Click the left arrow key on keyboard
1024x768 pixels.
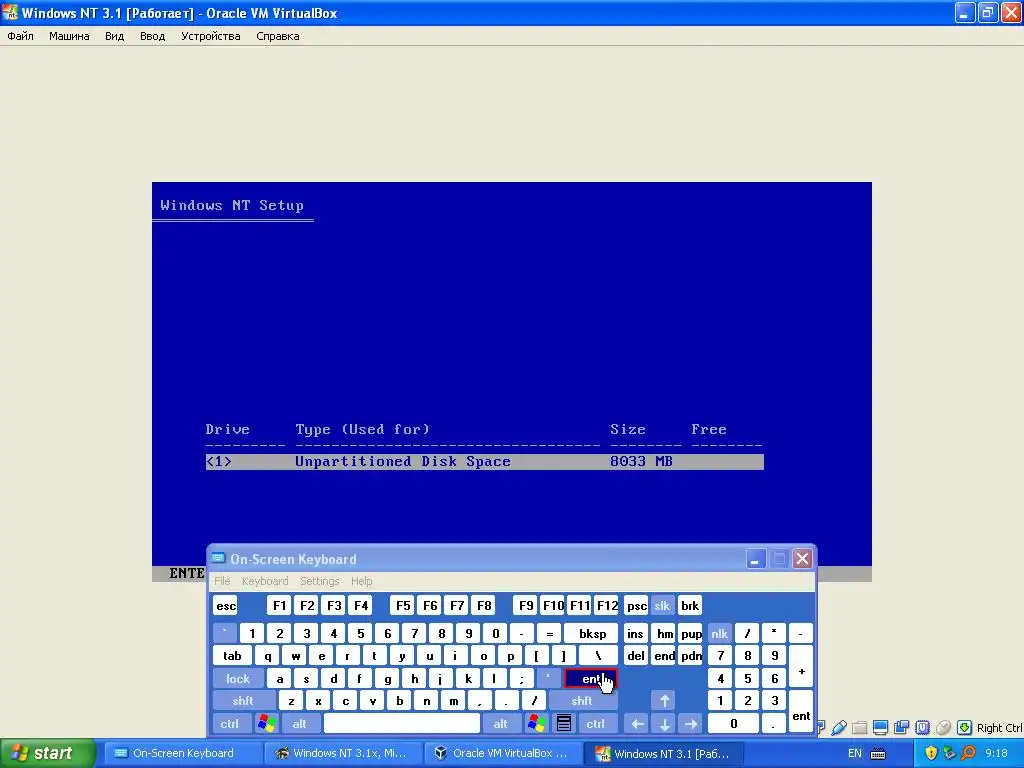(x=637, y=723)
